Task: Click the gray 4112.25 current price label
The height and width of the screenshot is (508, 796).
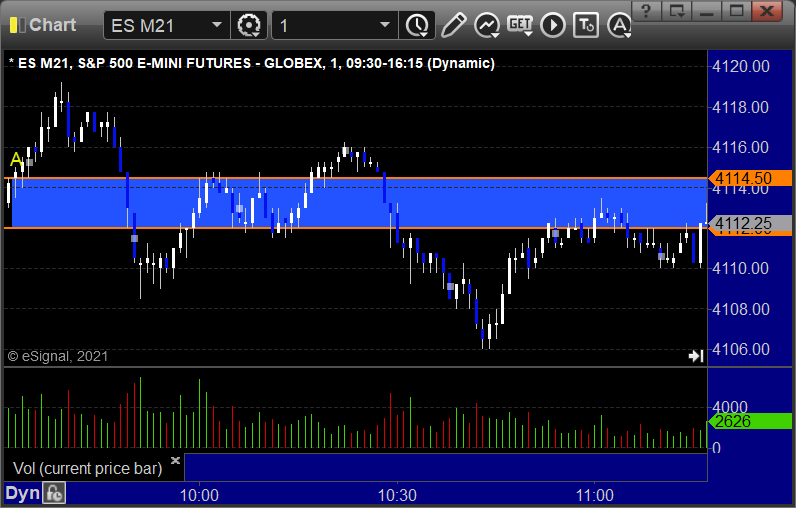Action: (x=750, y=223)
